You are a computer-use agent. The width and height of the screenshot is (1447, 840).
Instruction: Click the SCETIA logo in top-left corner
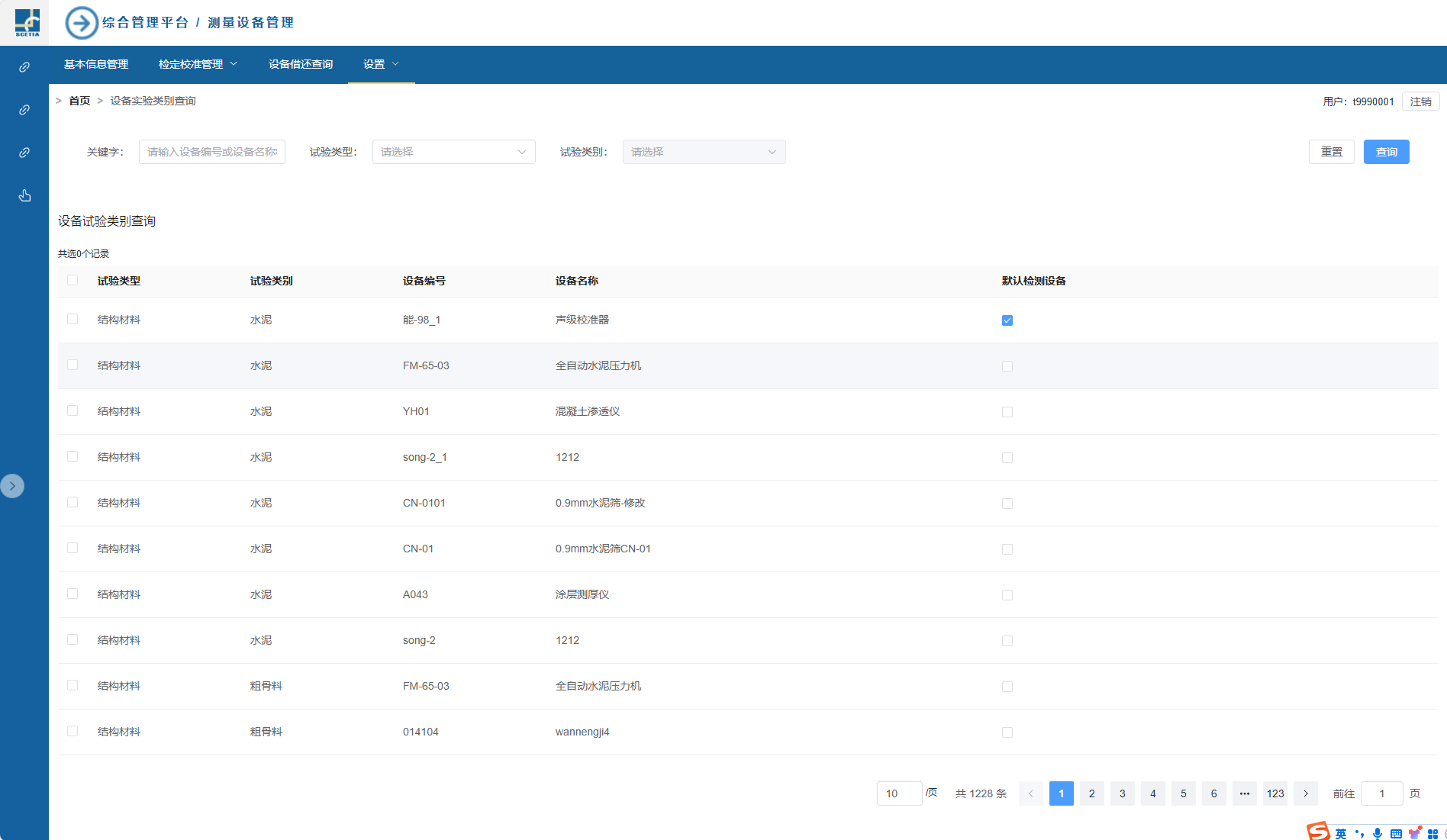27,23
